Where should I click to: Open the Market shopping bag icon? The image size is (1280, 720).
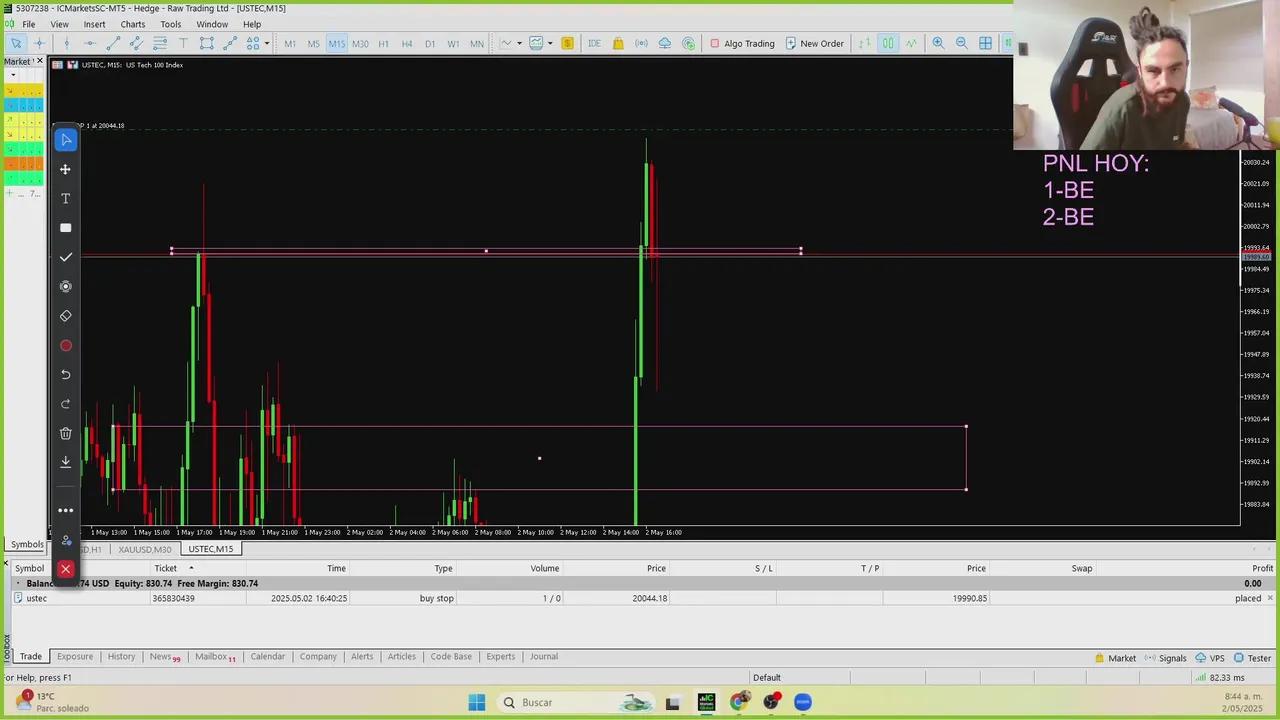click(x=618, y=43)
